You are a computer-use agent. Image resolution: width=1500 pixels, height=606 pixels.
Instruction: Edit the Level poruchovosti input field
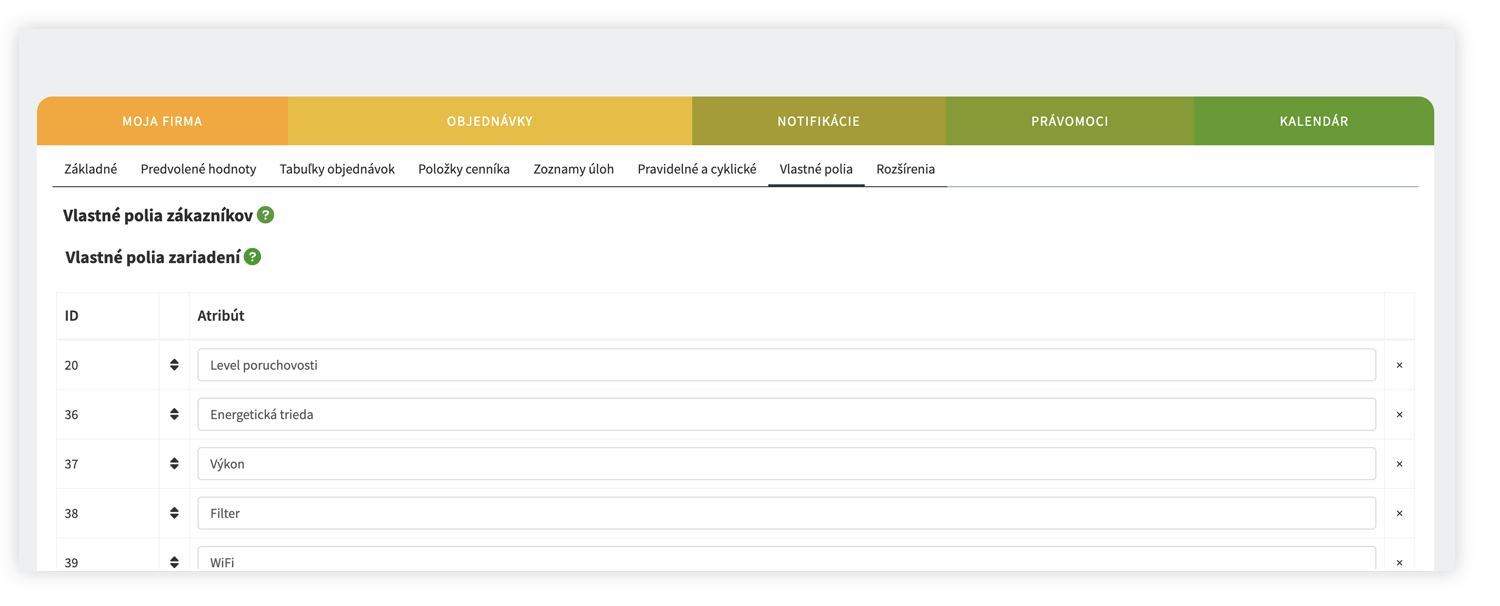tap(787, 365)
